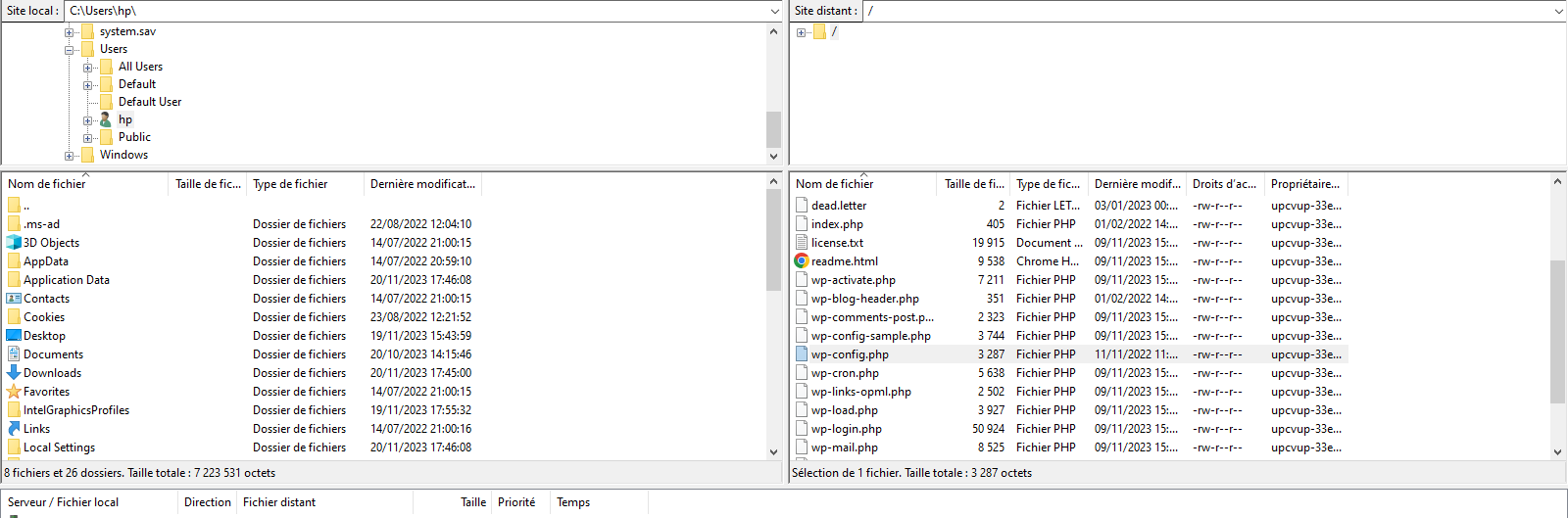Sort remote files by Droits d'accès
Viewport: 1568px width, 518px height.
point(1225,184)
